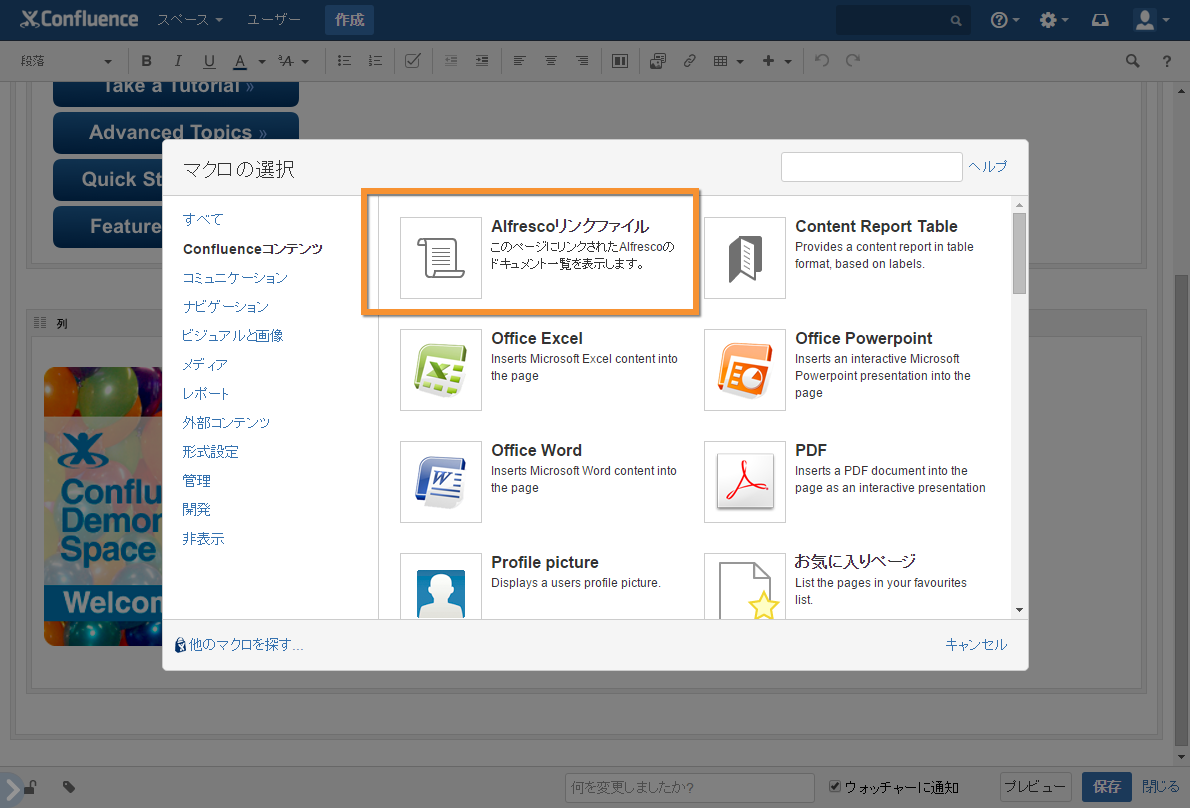
Task: Open find and replace magnifier in the toolbar
Action: [x=1132, y=61]
